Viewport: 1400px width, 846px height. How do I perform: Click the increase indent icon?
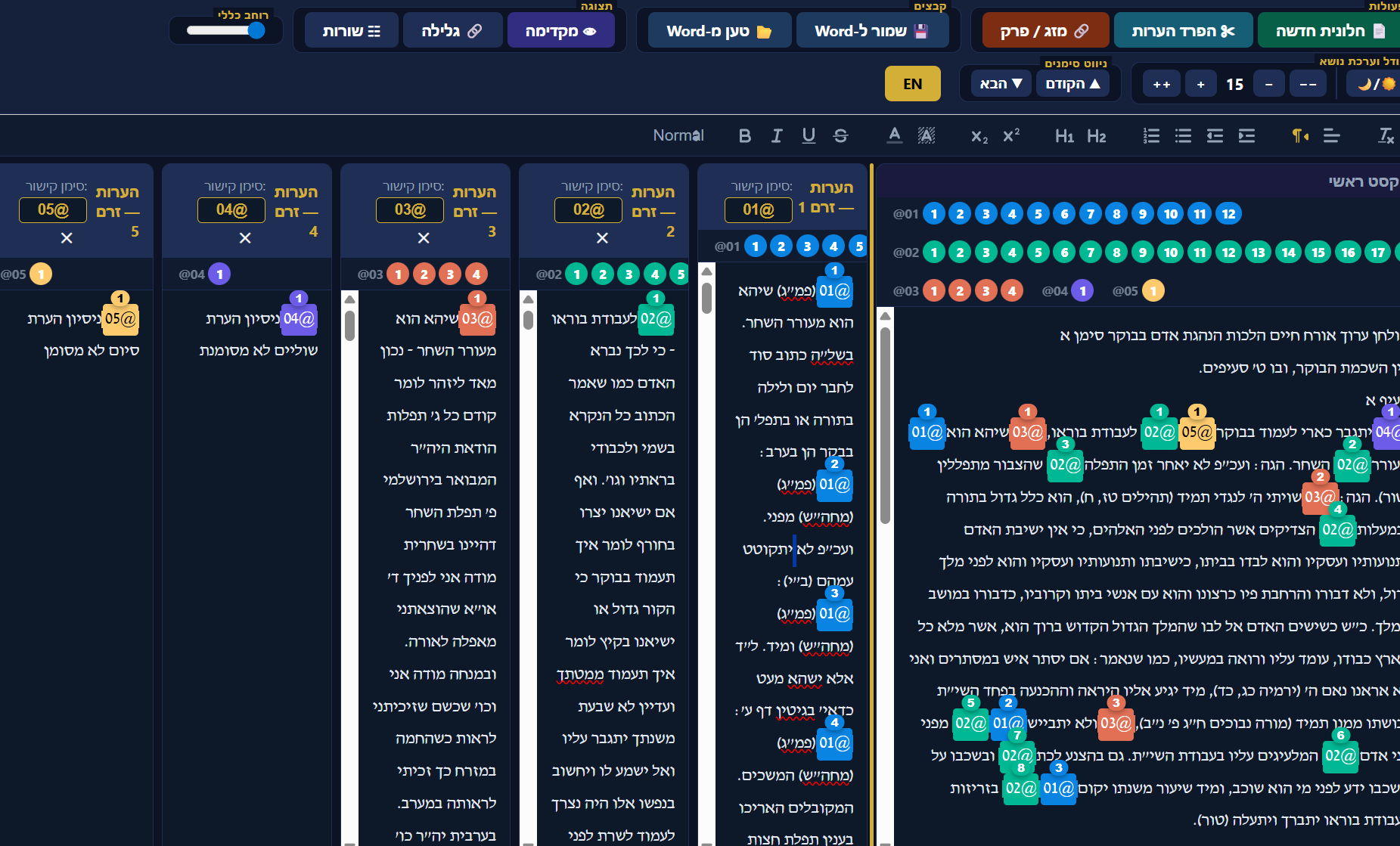pyautogui.click(x=1246, y=135)
